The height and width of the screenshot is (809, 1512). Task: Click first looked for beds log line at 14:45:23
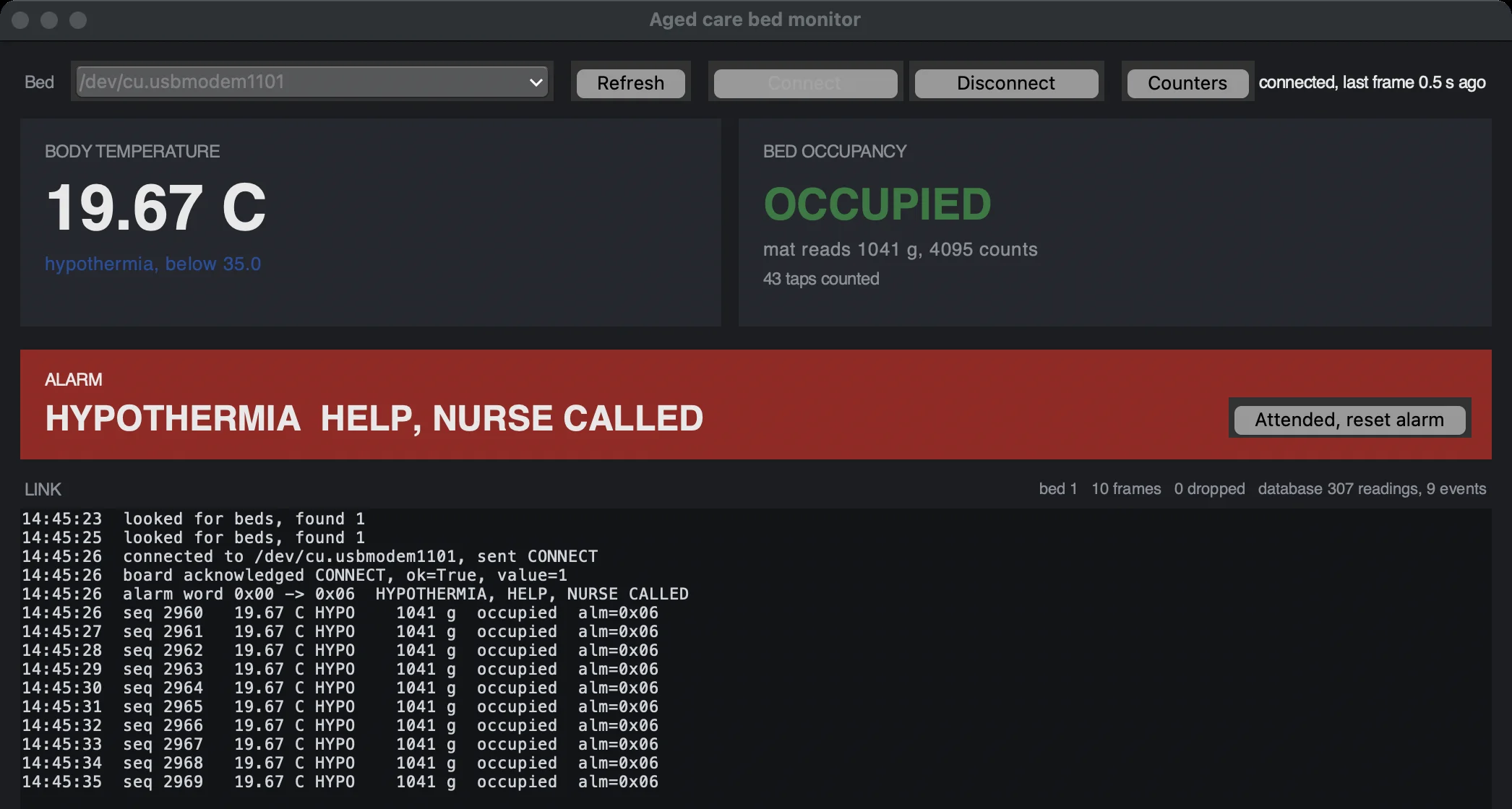(x=193, y=519)
